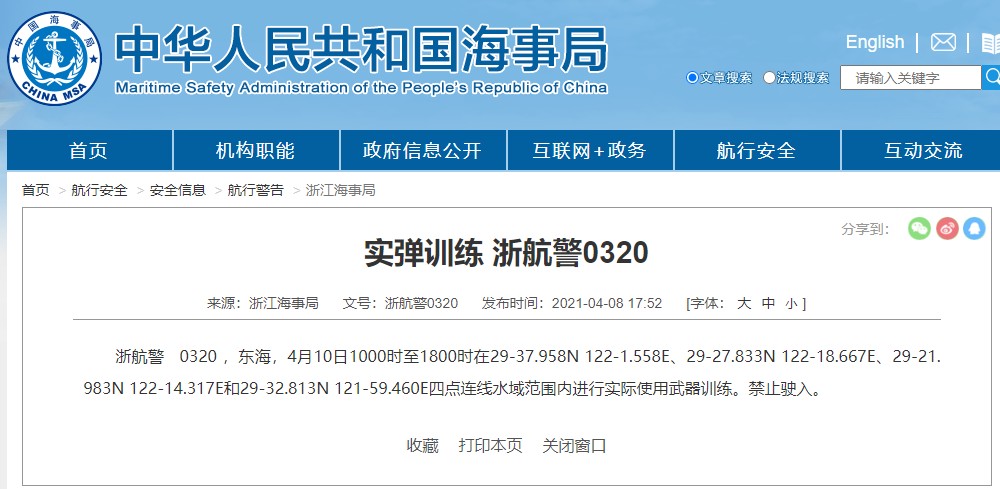Open the book icon beside the mail icon
1000x489 pixels.
point(990,43)
